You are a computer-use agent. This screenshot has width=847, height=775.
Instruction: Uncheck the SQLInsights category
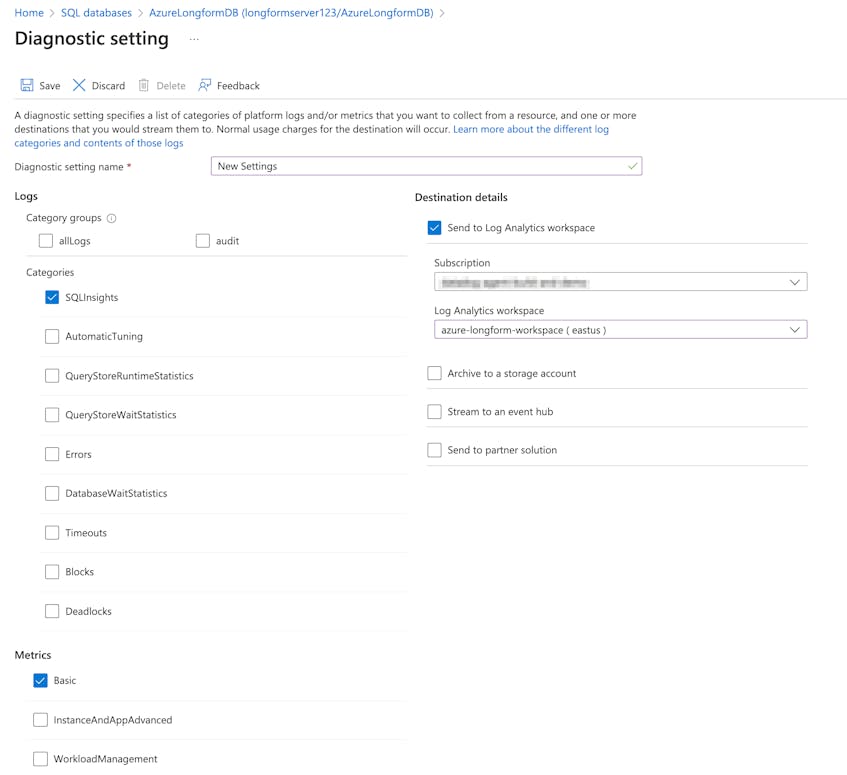[52, 297]
